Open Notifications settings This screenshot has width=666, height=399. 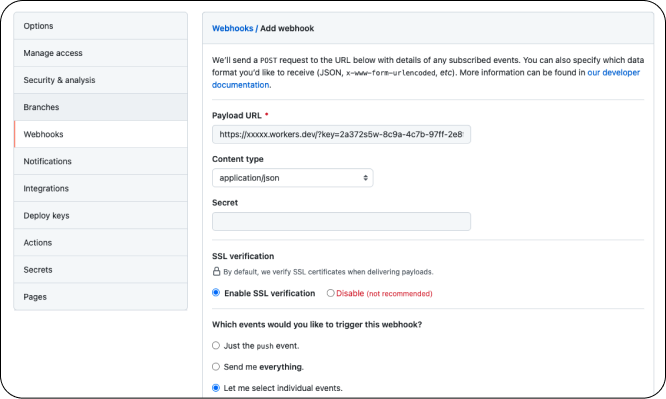[100, 161]
